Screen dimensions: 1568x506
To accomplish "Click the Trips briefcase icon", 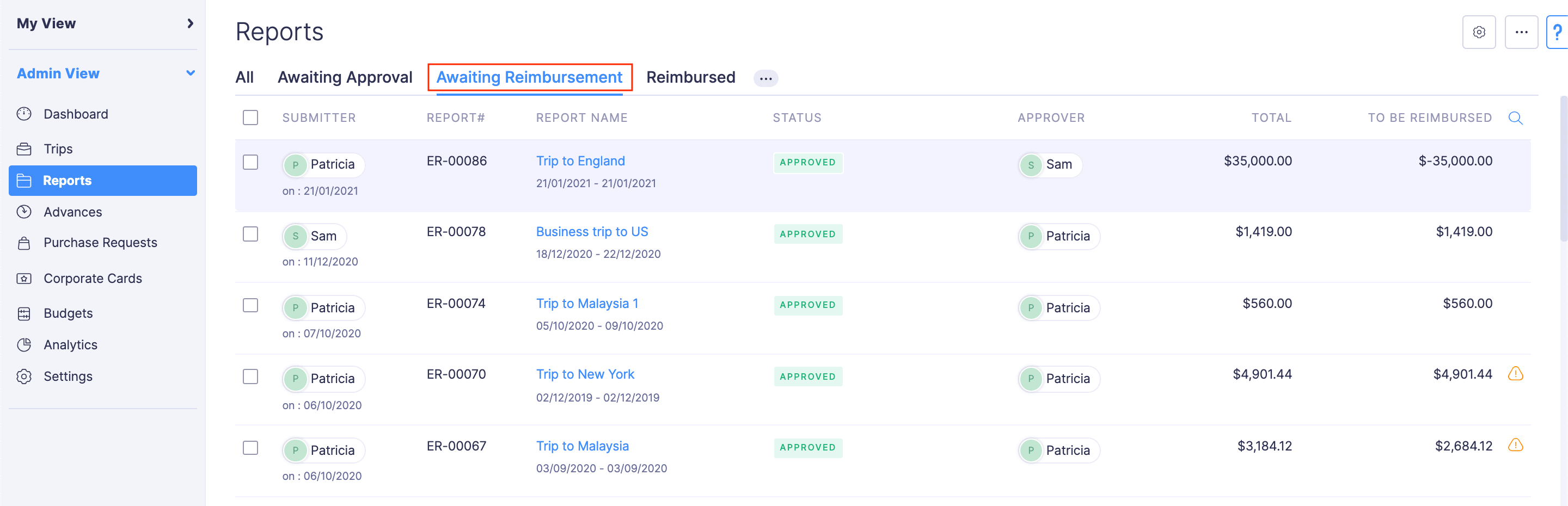I will pos(24,149).
